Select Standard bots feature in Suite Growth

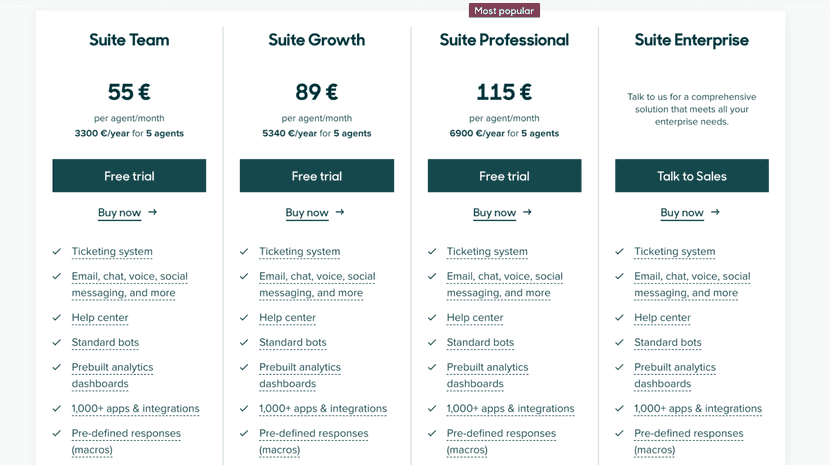[x=292, y=343]
